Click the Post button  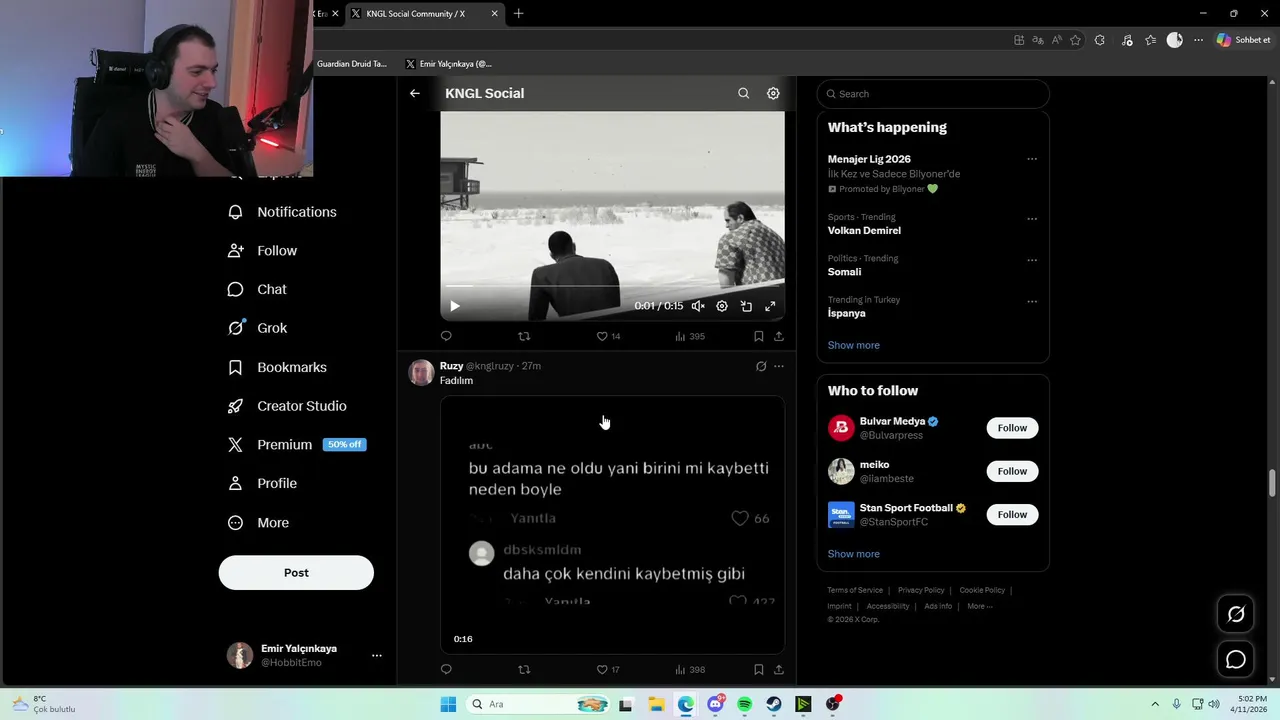[296, 573]
